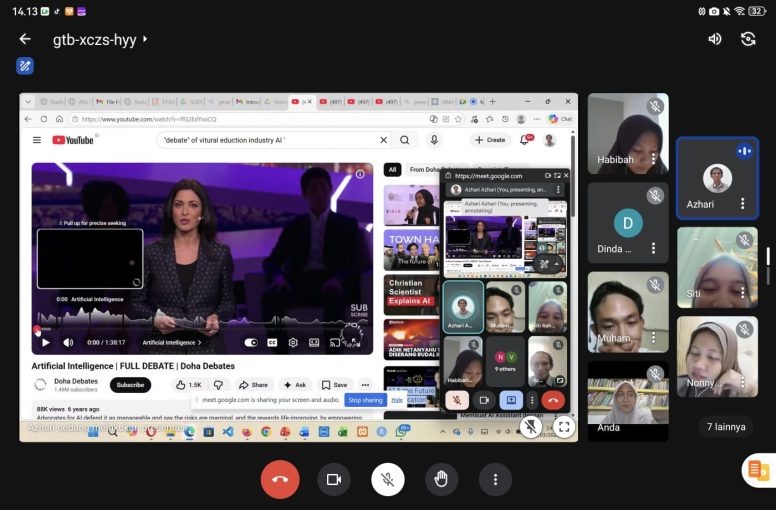Expand the shared screen to fullscreen
Viewport: 776px width, 510px height.
(564, 427)
